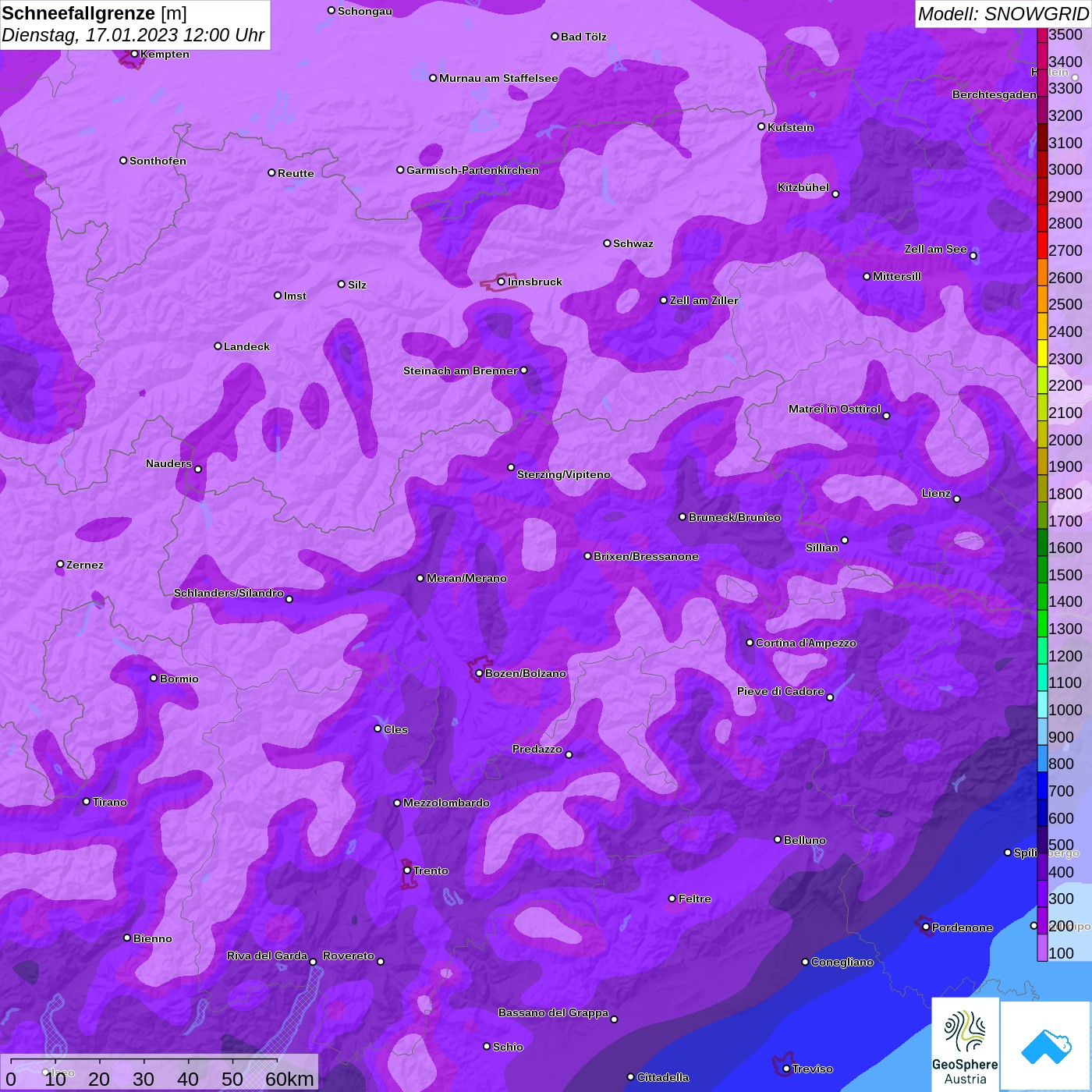Viewport: 1092px width, 1092px height.
Task: Click the Silz label
Action: click(x=357, y=285)
